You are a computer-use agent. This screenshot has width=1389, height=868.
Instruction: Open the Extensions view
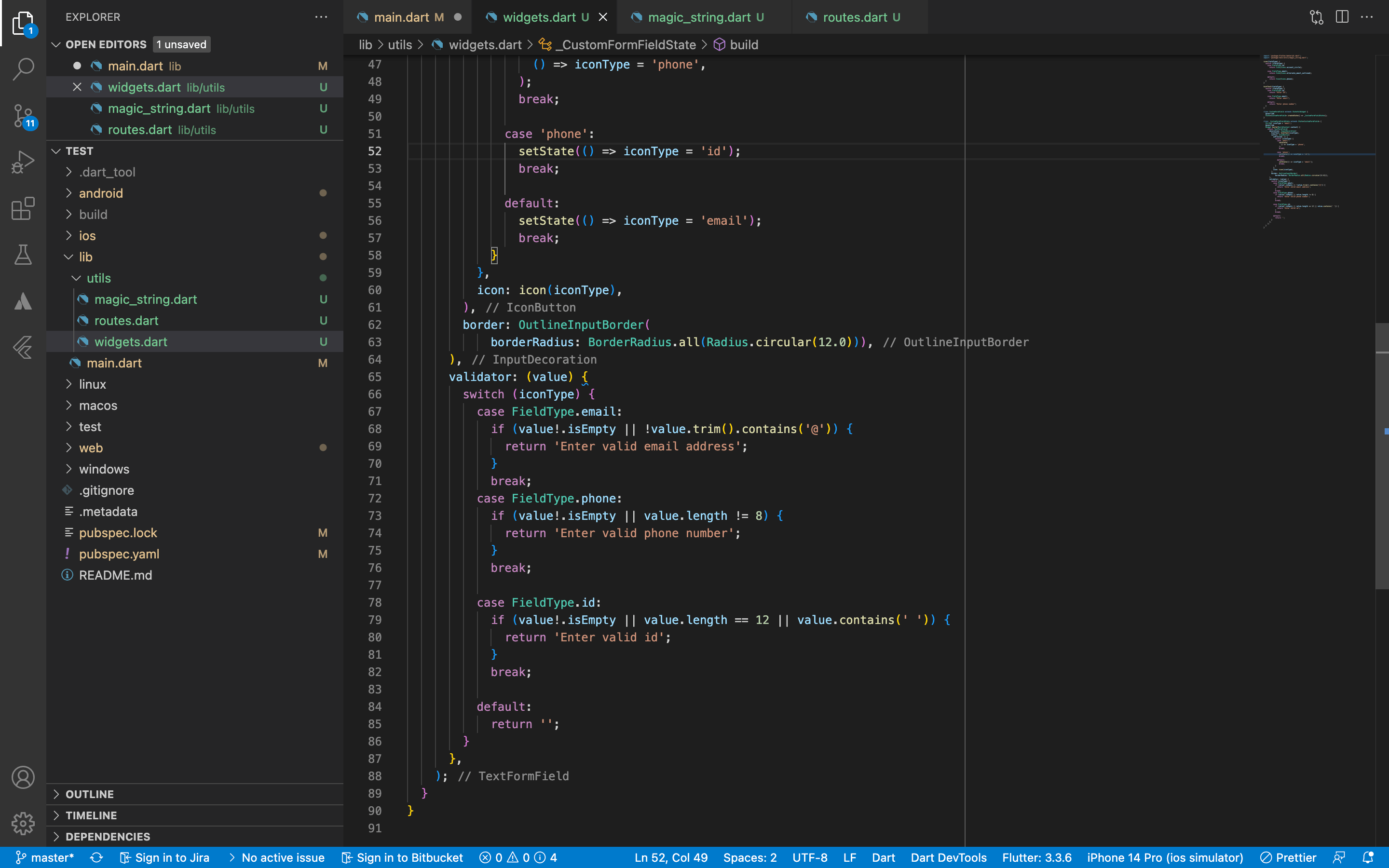click(23, 208)
